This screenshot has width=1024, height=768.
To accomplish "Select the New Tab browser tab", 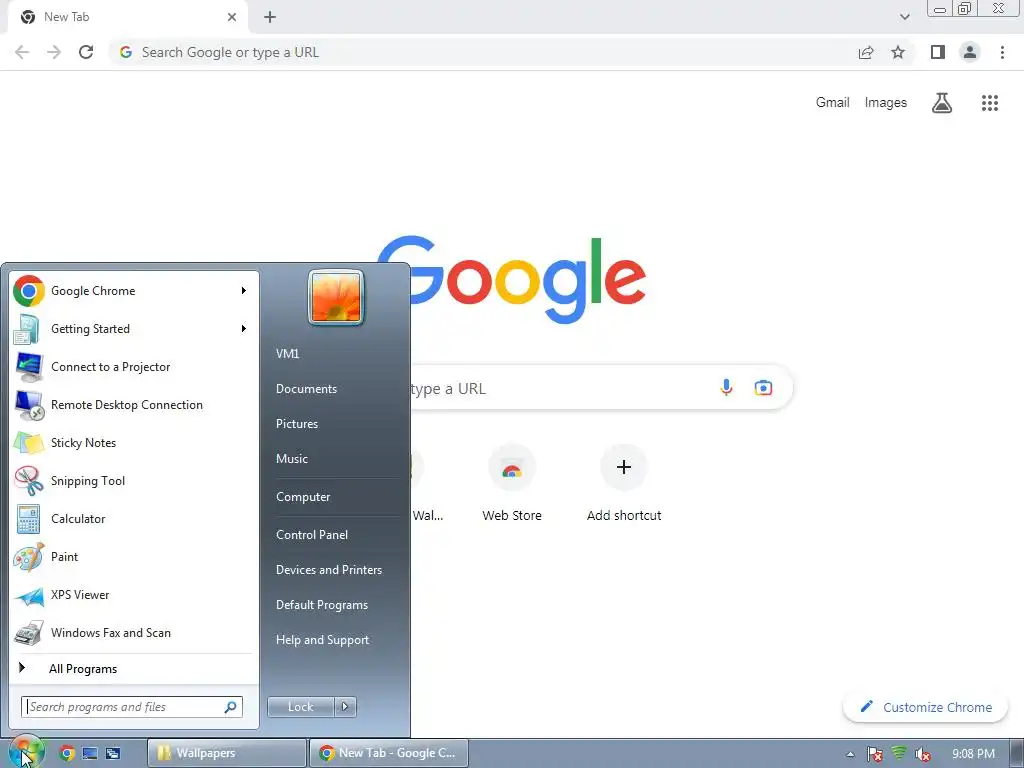I will pos(128,17).
